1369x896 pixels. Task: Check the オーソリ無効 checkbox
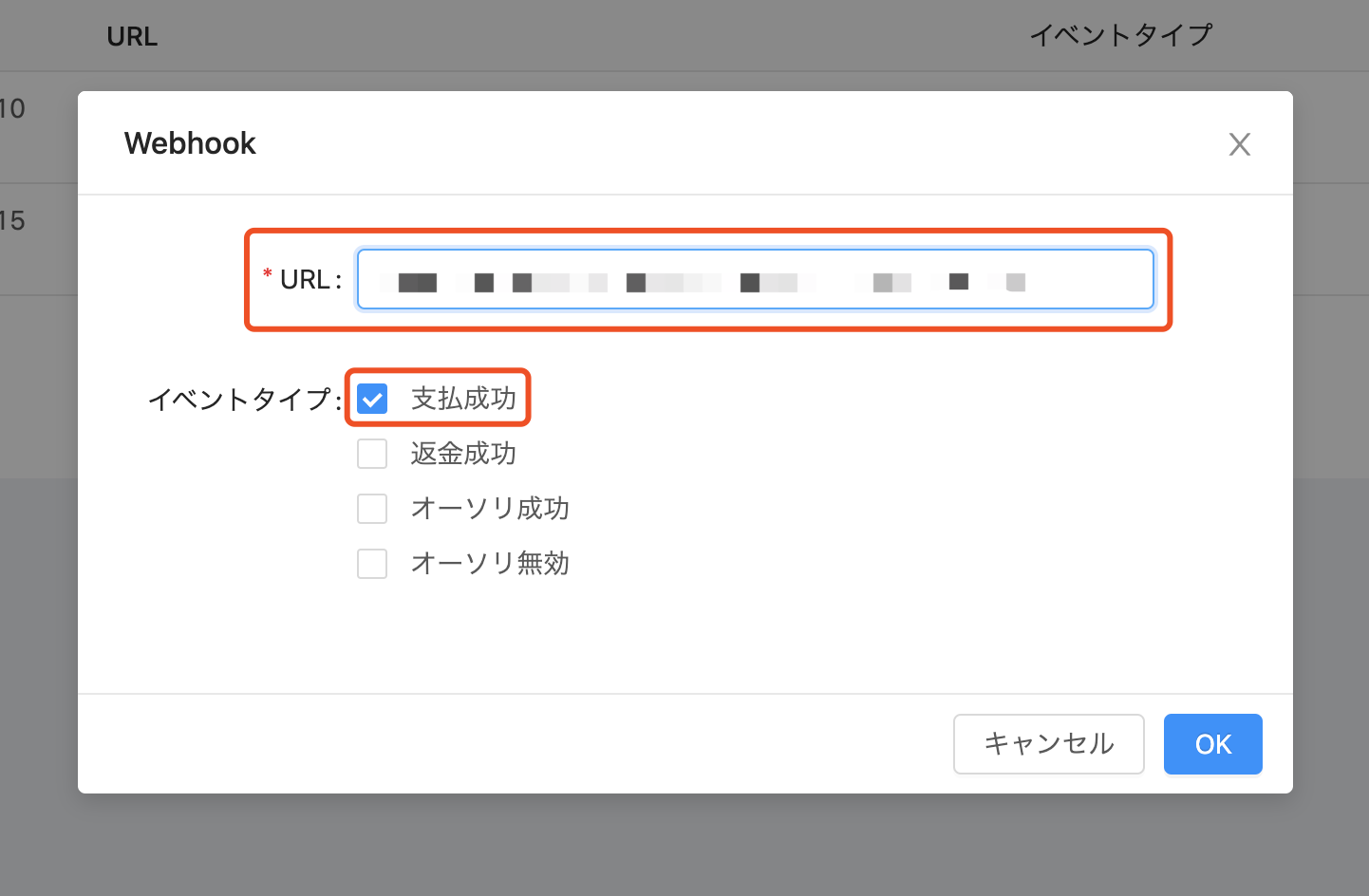372,564
